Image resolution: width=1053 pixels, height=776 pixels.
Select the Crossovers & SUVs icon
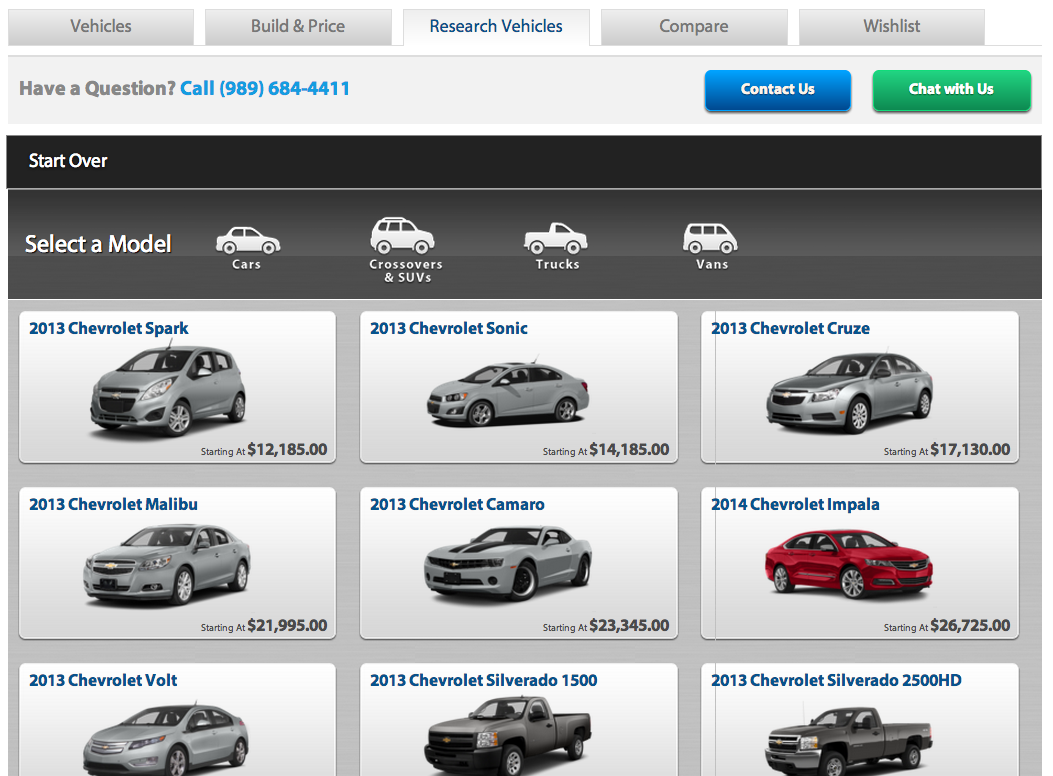(x=402, y=236)
